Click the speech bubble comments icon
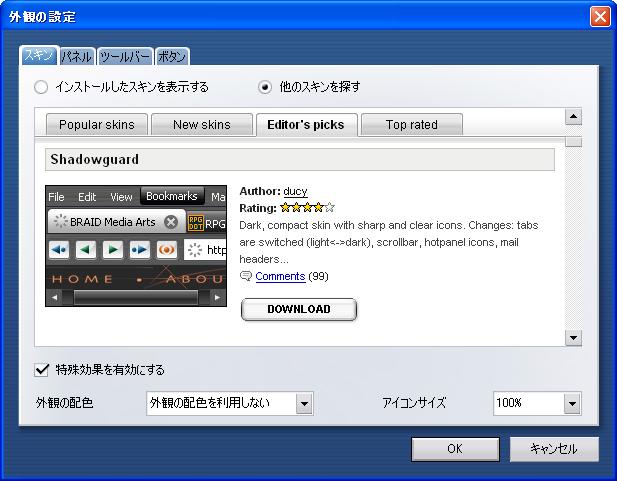Screen dimensions: 617x481 pyautogui.click(x=246, y=276)
